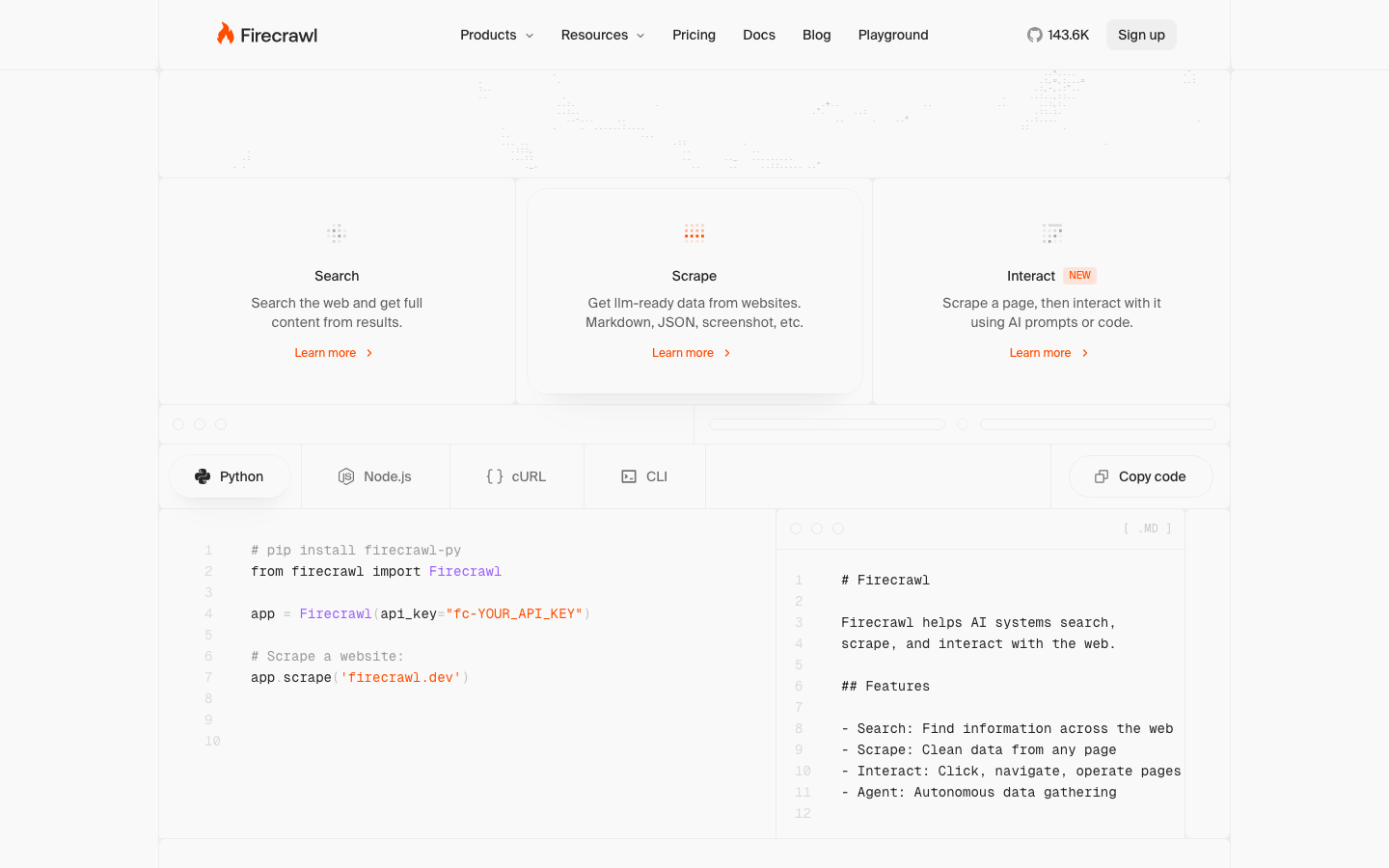Click the Copy code button
This screenshot has width=1389, height=868.
point(1140,476)
